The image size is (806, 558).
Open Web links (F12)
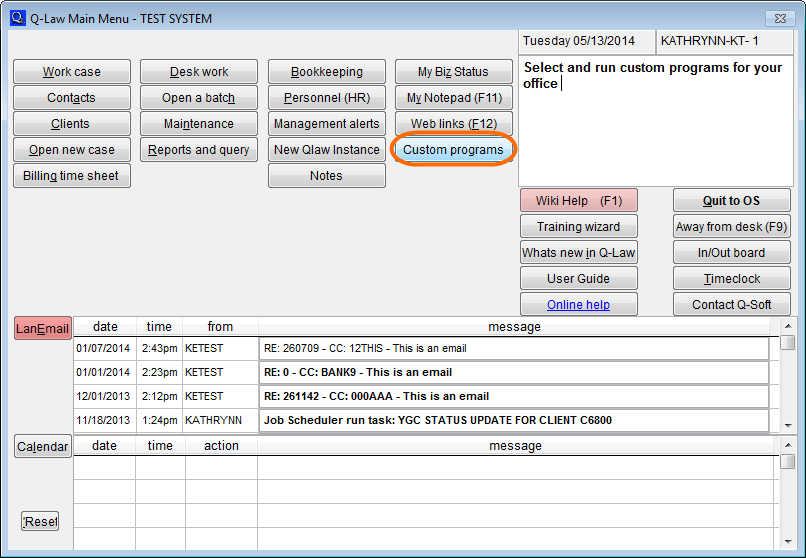point(453,124)
